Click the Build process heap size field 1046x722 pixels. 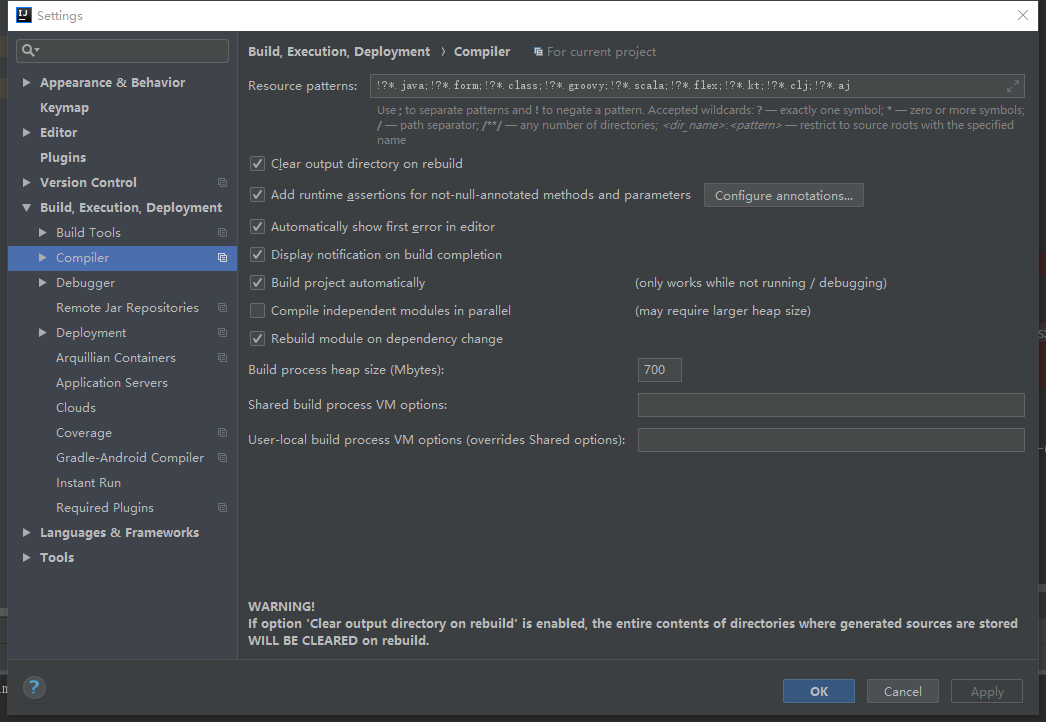pyautogui.click(x=659, y=370)
